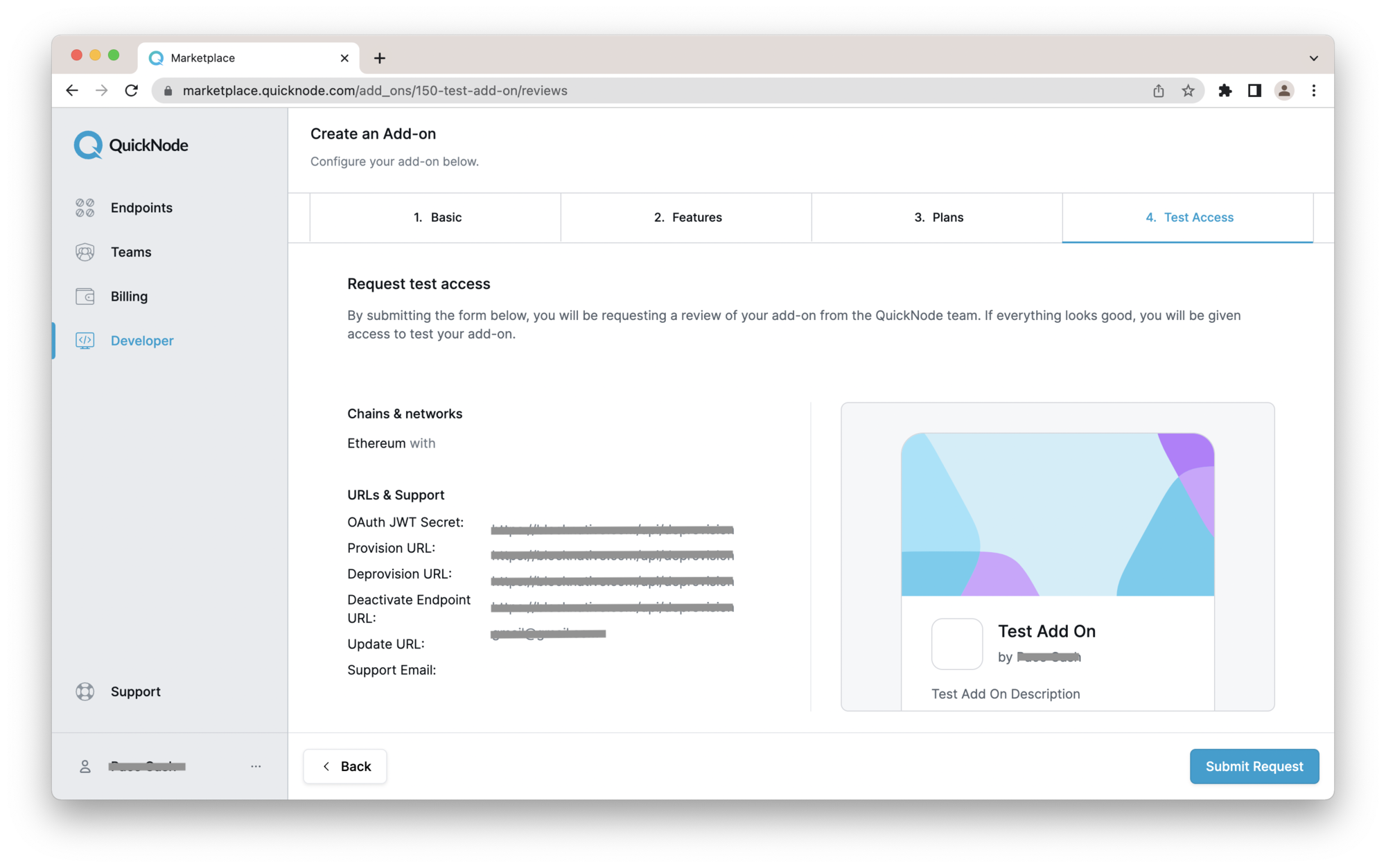Screen dimensions: 1386x868
Task: Click the Deactivate Endpoint URL label
Action: pos(409,609)
